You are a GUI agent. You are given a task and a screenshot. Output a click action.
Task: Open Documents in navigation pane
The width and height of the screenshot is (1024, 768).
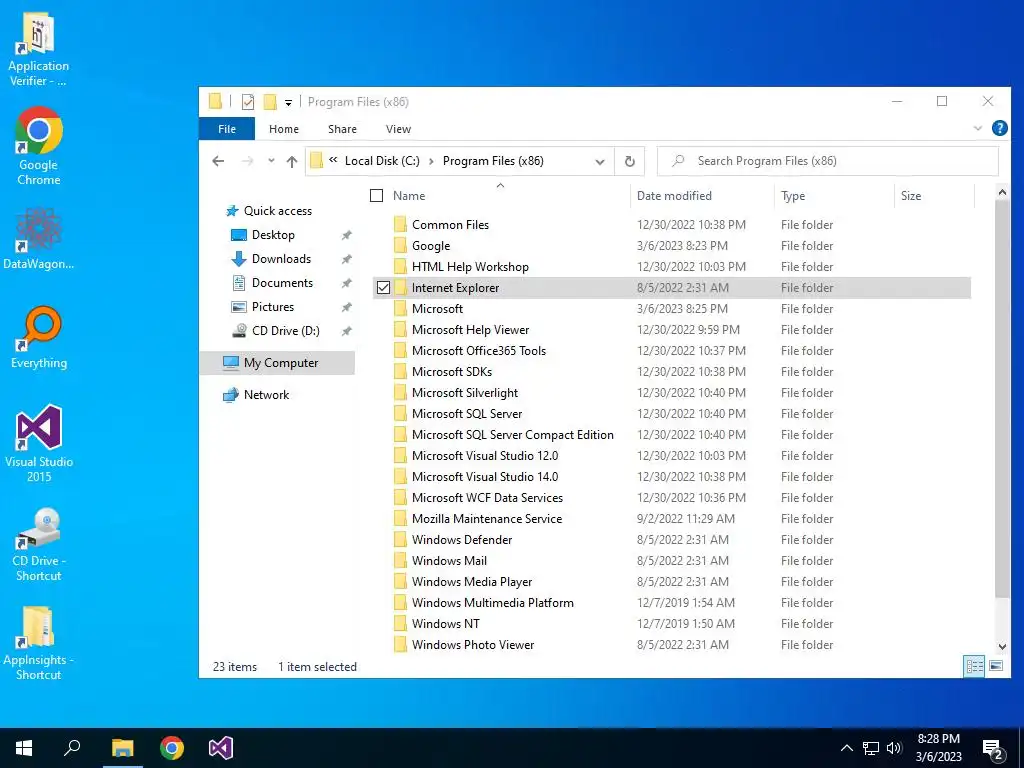(272, 283)
